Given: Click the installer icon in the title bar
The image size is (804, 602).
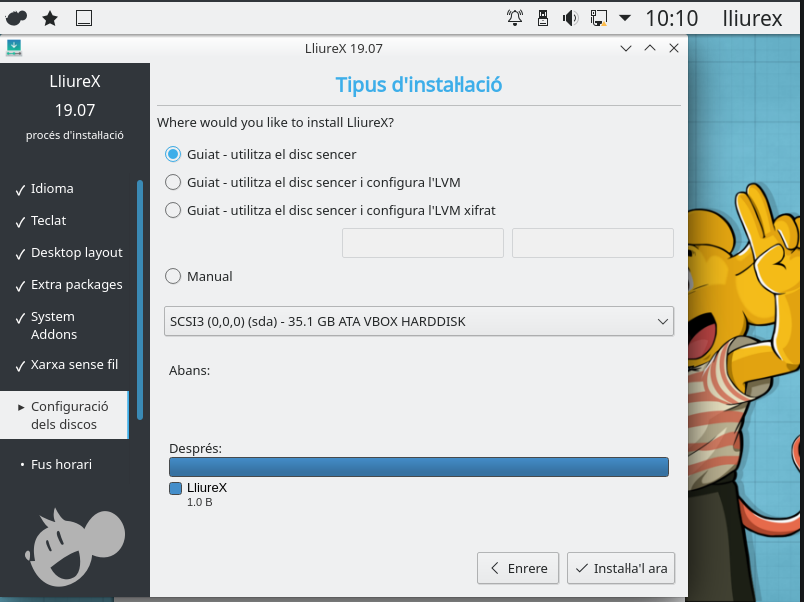Looking at the screenshot, I should (x=13, y=48).
